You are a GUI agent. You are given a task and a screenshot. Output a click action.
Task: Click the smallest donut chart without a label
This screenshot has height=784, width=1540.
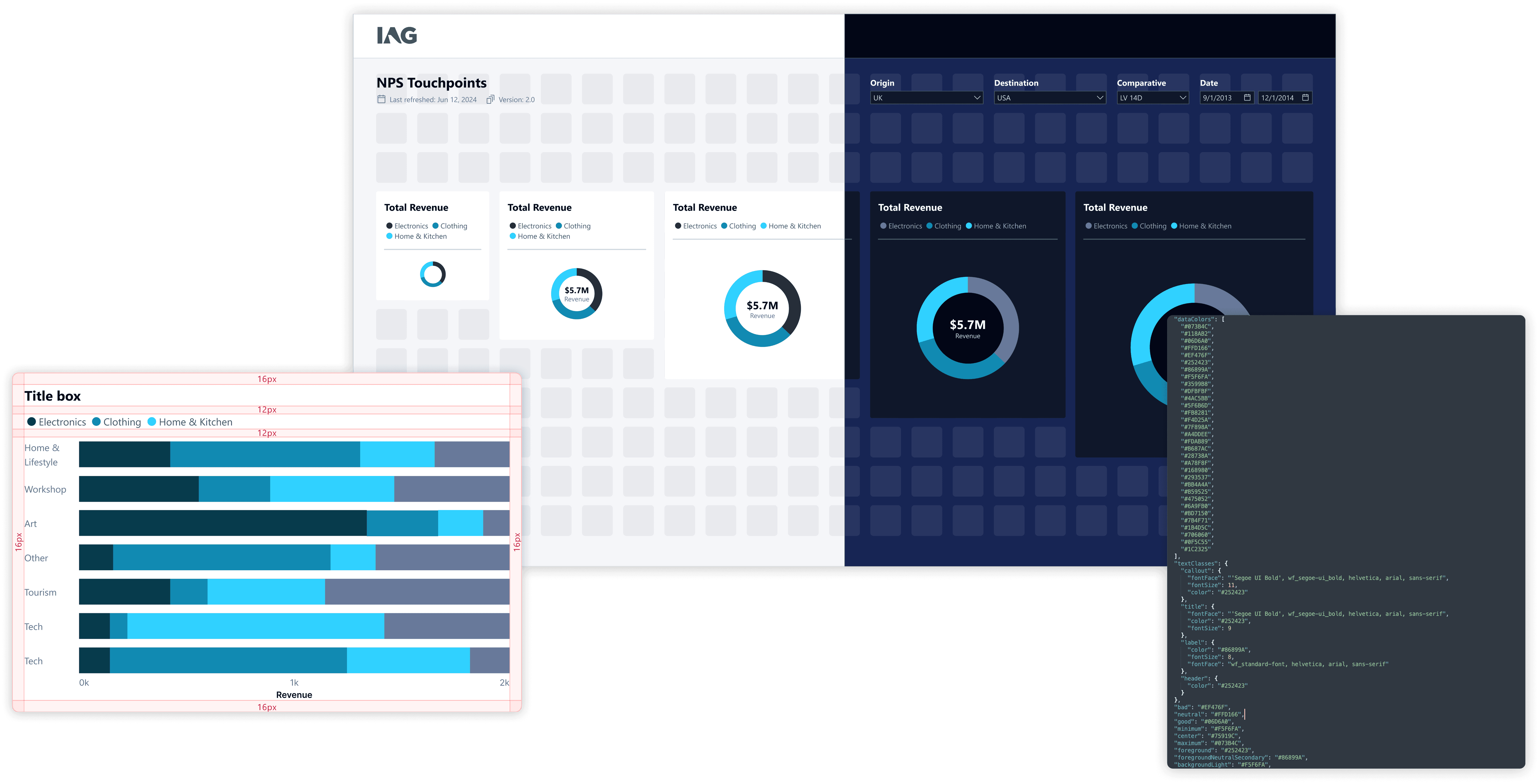tap(433, 274)
